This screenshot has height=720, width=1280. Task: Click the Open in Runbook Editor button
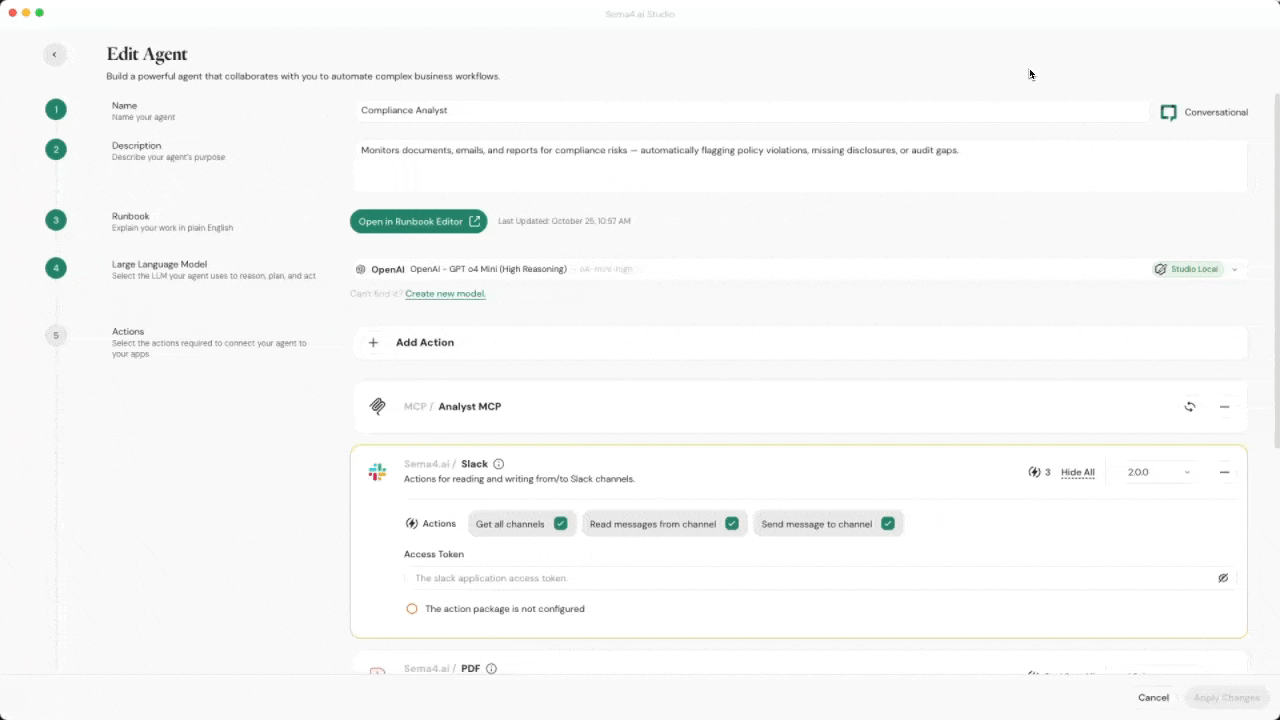(x=418, y=221)
